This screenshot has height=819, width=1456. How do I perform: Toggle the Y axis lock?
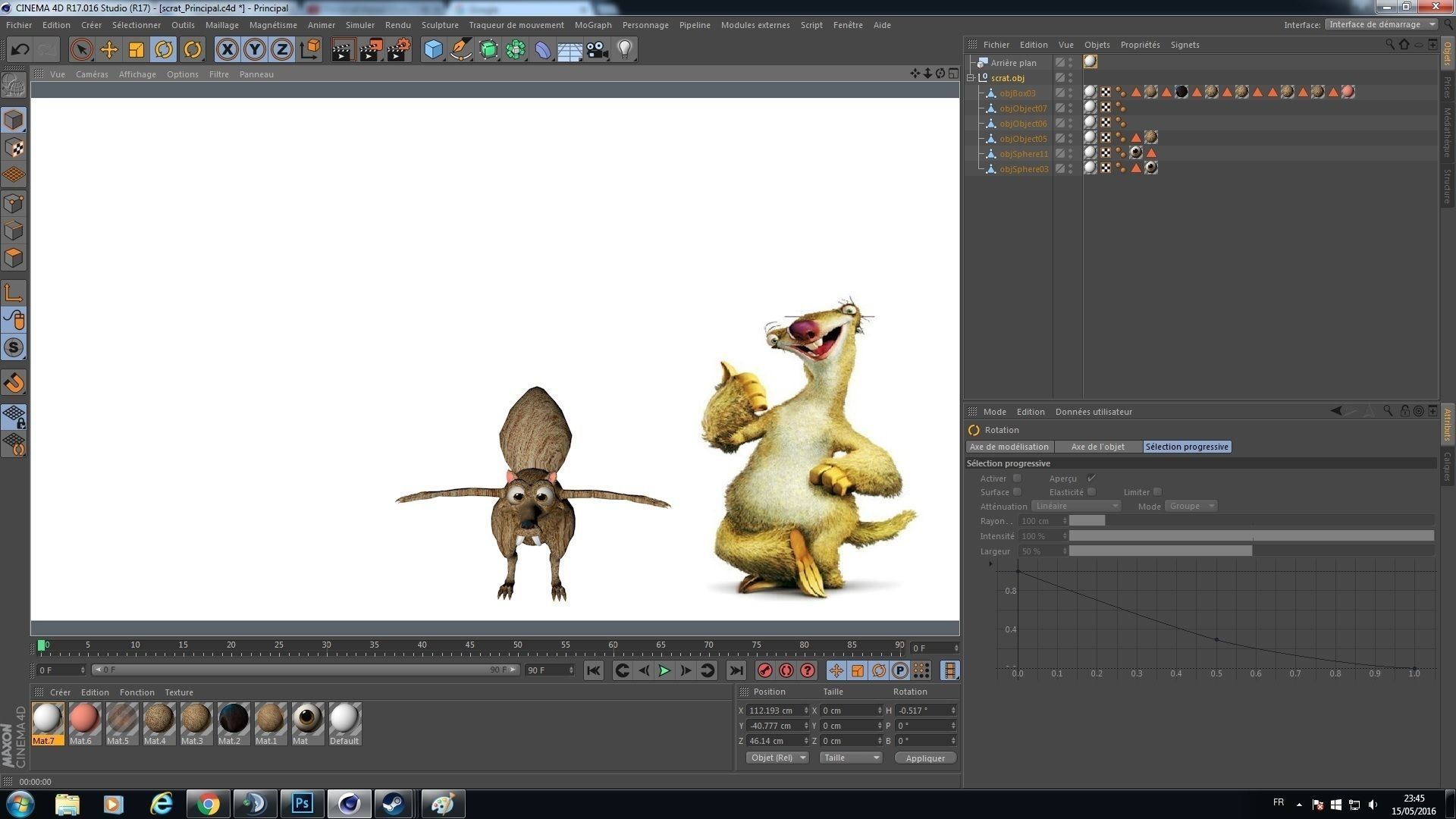[255, 50]
